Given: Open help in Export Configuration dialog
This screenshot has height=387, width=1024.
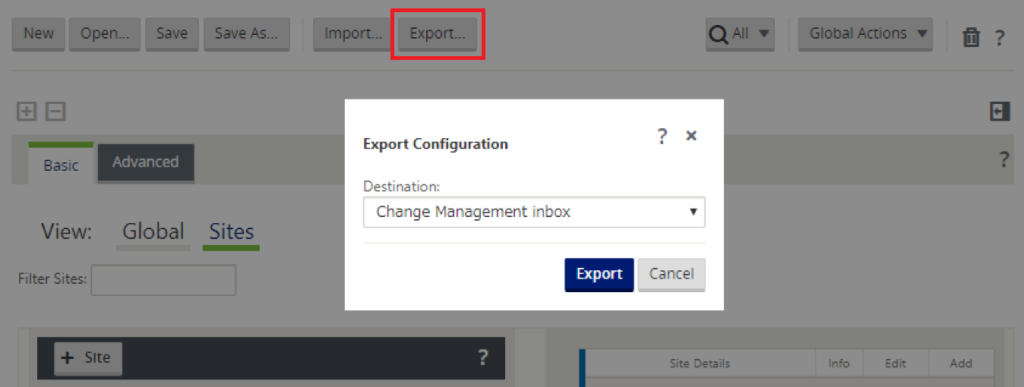Looking at the screenshot, I should (662, 136).
